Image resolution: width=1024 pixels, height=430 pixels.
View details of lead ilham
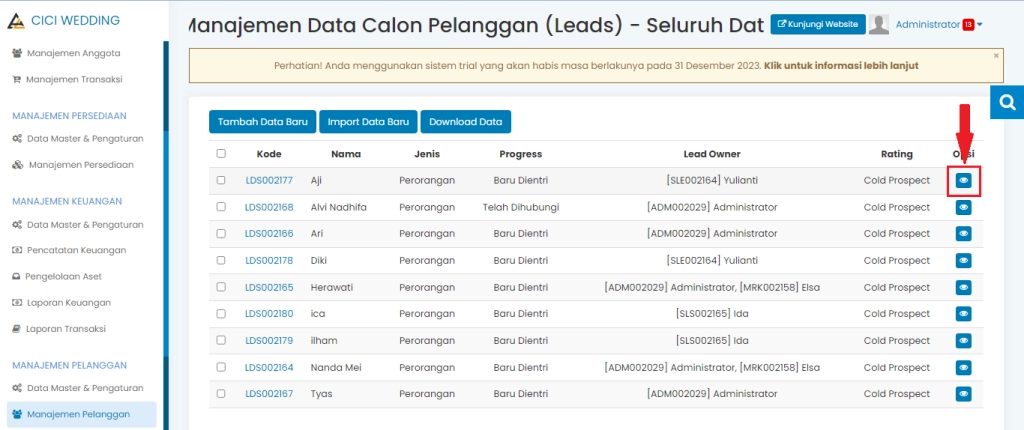tap(963, 340)
